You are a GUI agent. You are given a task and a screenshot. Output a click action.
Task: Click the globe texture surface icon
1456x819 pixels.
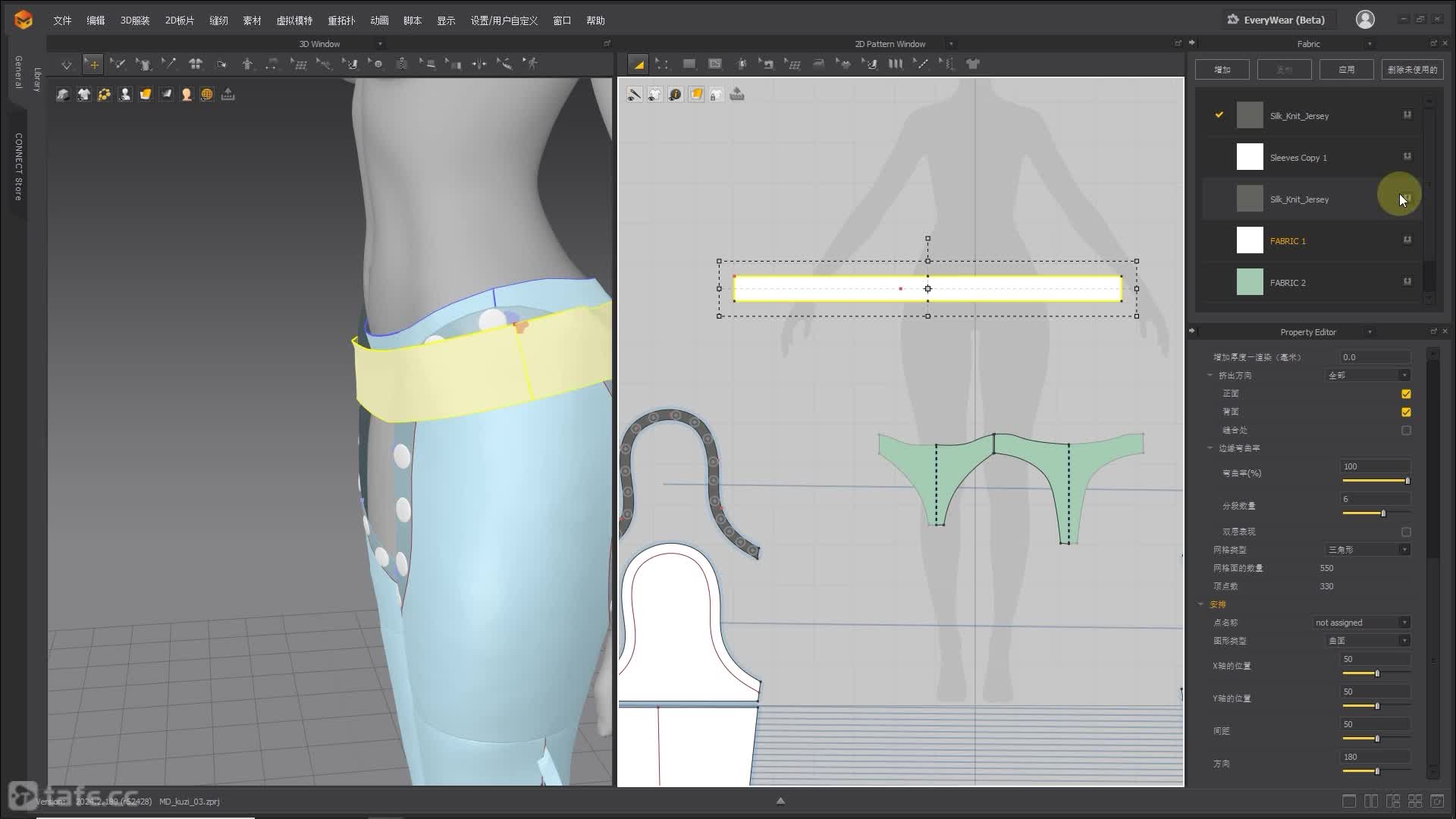pos(206,94)
